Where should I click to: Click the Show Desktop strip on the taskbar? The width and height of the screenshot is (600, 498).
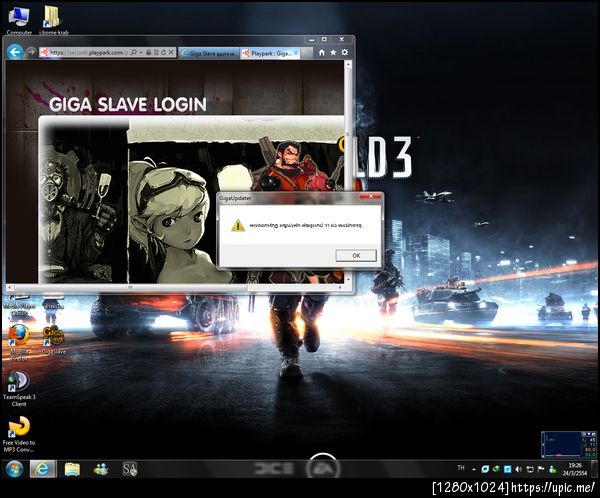(594, 469)
